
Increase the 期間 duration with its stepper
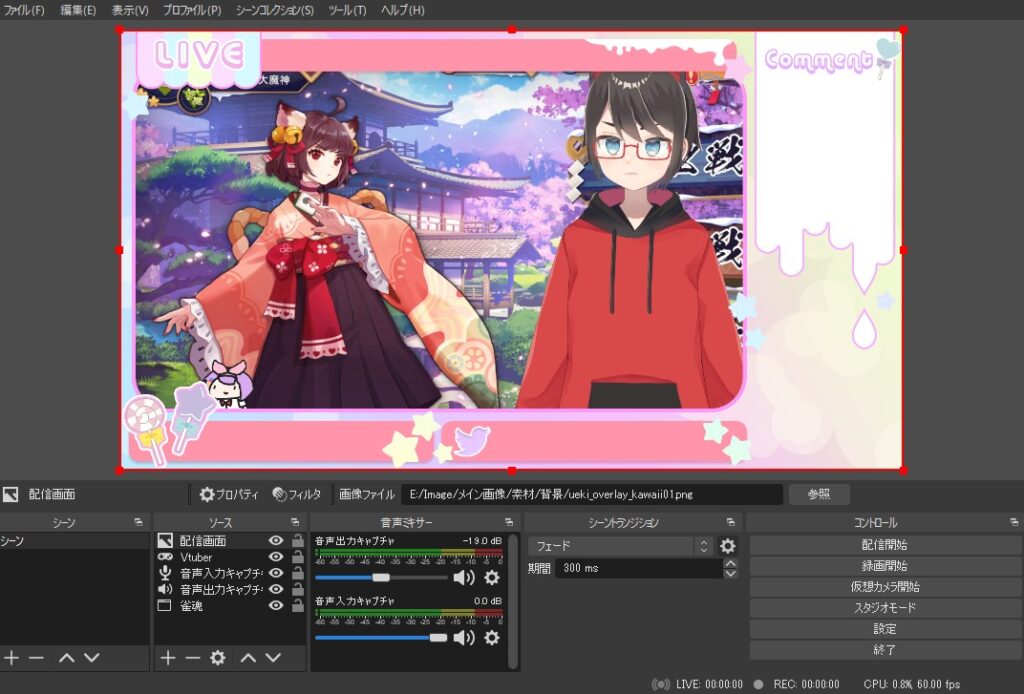(x=730, y=563)
